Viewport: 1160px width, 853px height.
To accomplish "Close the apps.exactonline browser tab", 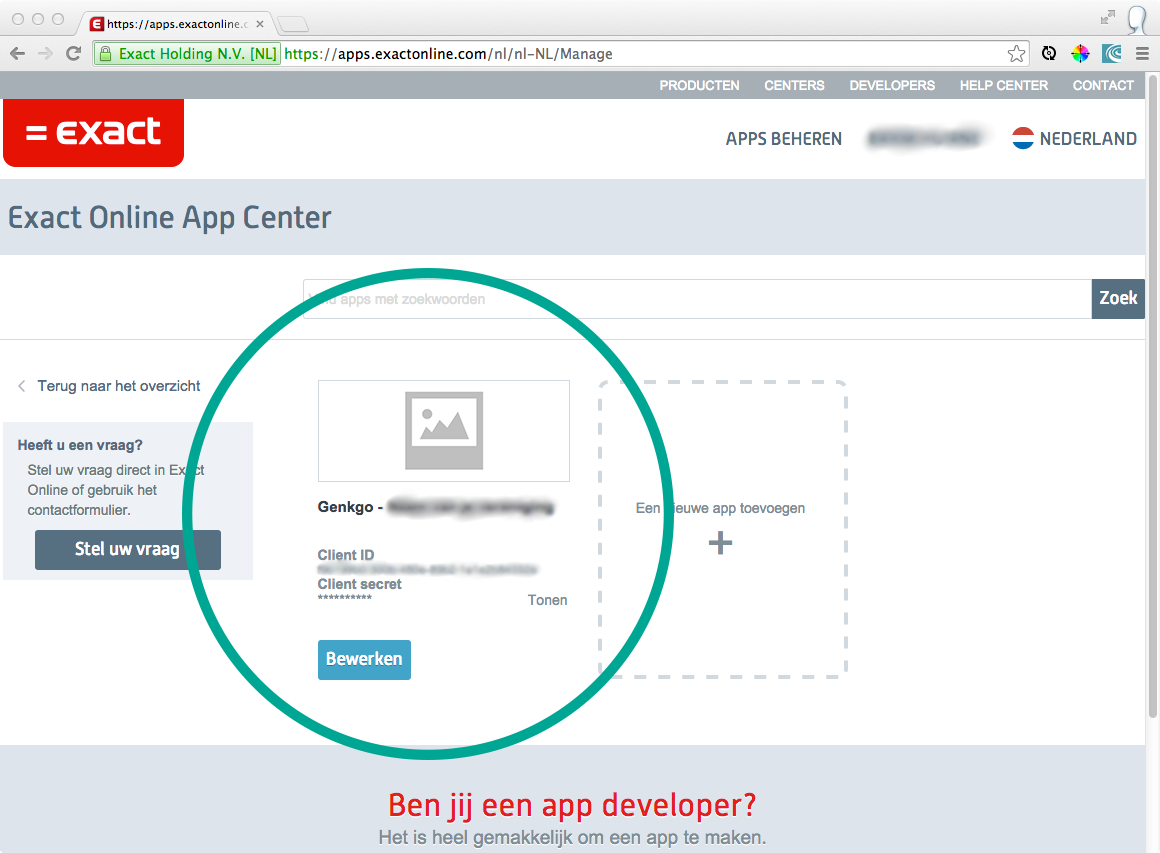I will [x=260, y=24].
